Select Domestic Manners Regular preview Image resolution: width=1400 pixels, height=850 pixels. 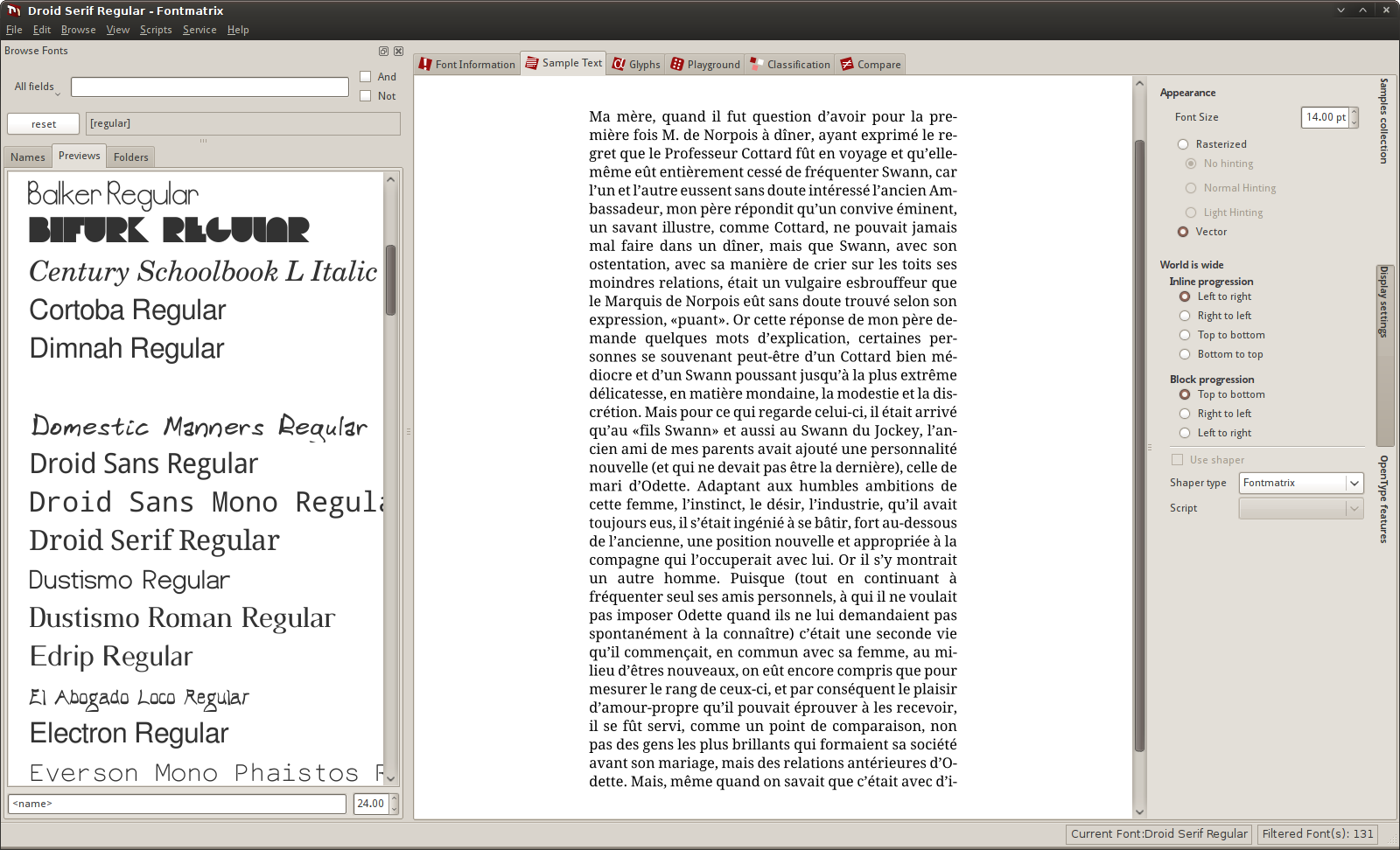[x=199, y=426]
